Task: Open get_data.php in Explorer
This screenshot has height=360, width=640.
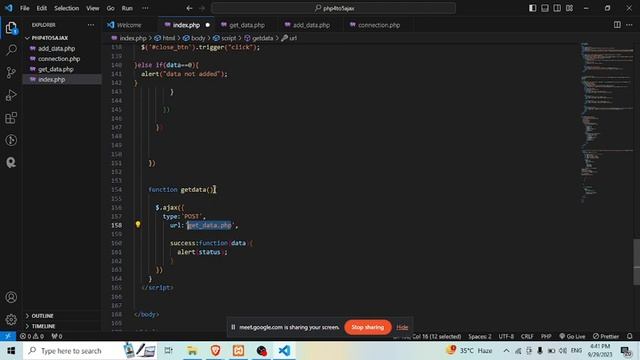Action: pyautogui.click(x=56, y=69)
